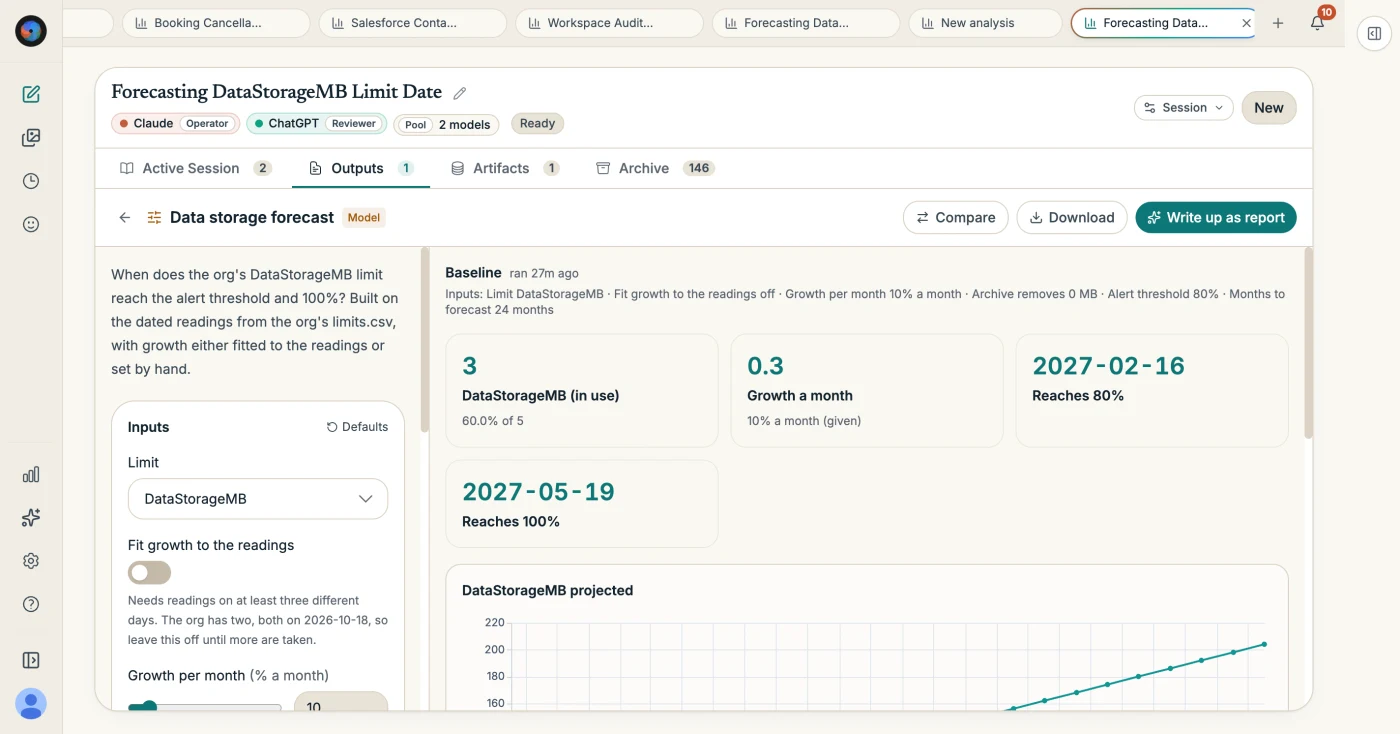Screen dimensions: 1400x734
Task: Open the Limit DataStorageMB dropdown
Action: tap(258, 499)
